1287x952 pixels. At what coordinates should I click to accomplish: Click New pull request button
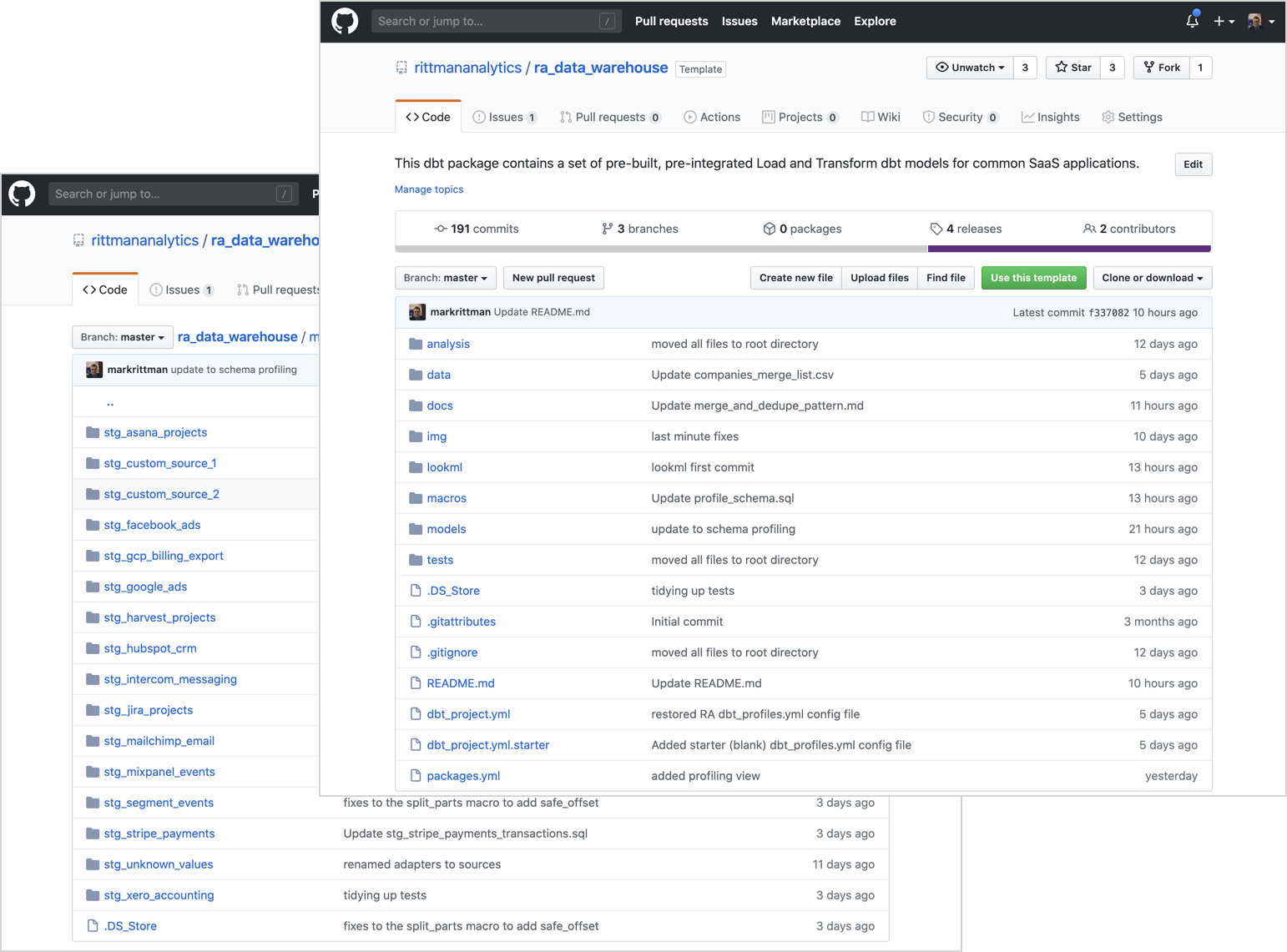coord(553,278)
